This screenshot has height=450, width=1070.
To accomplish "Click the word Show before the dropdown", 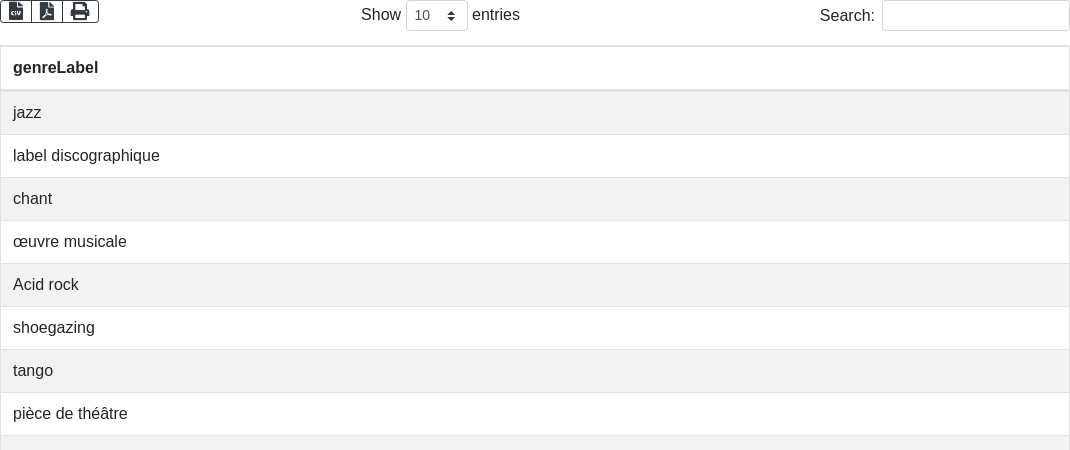I will click(380, 15).
